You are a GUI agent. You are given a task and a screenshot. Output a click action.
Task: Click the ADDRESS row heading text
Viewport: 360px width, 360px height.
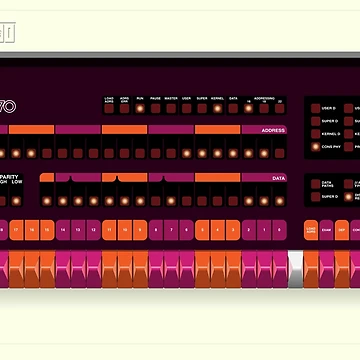[273, 131]
